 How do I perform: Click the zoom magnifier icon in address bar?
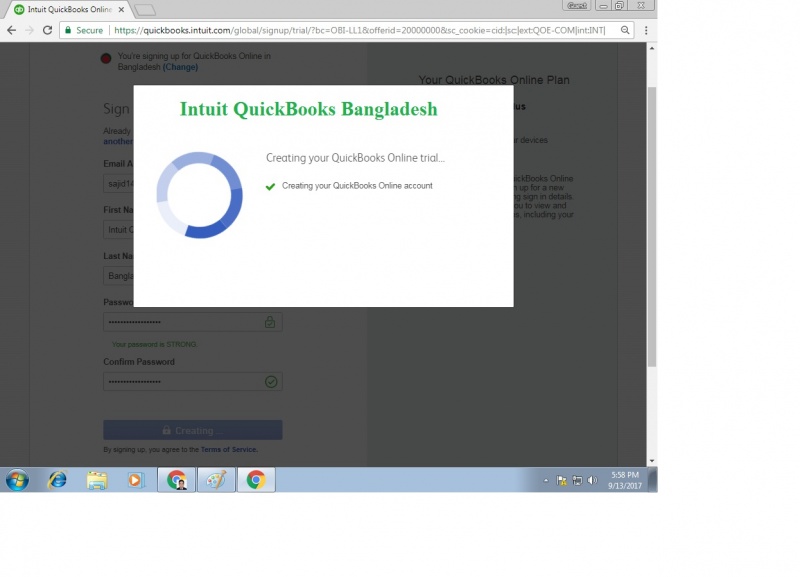(x=625, y=30)
